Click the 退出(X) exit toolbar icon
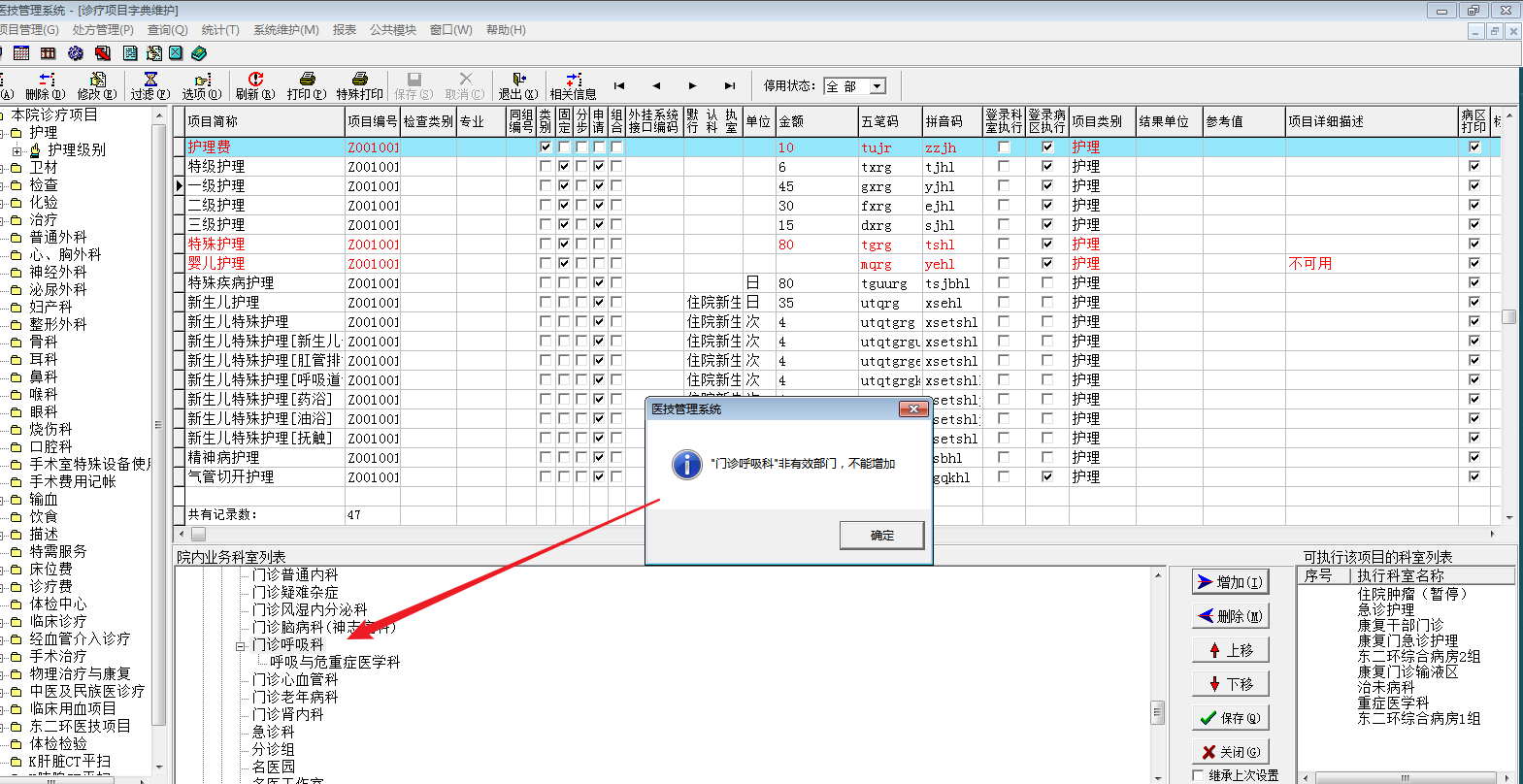This screenshot has height=784, width=1523. click(519, 80)
